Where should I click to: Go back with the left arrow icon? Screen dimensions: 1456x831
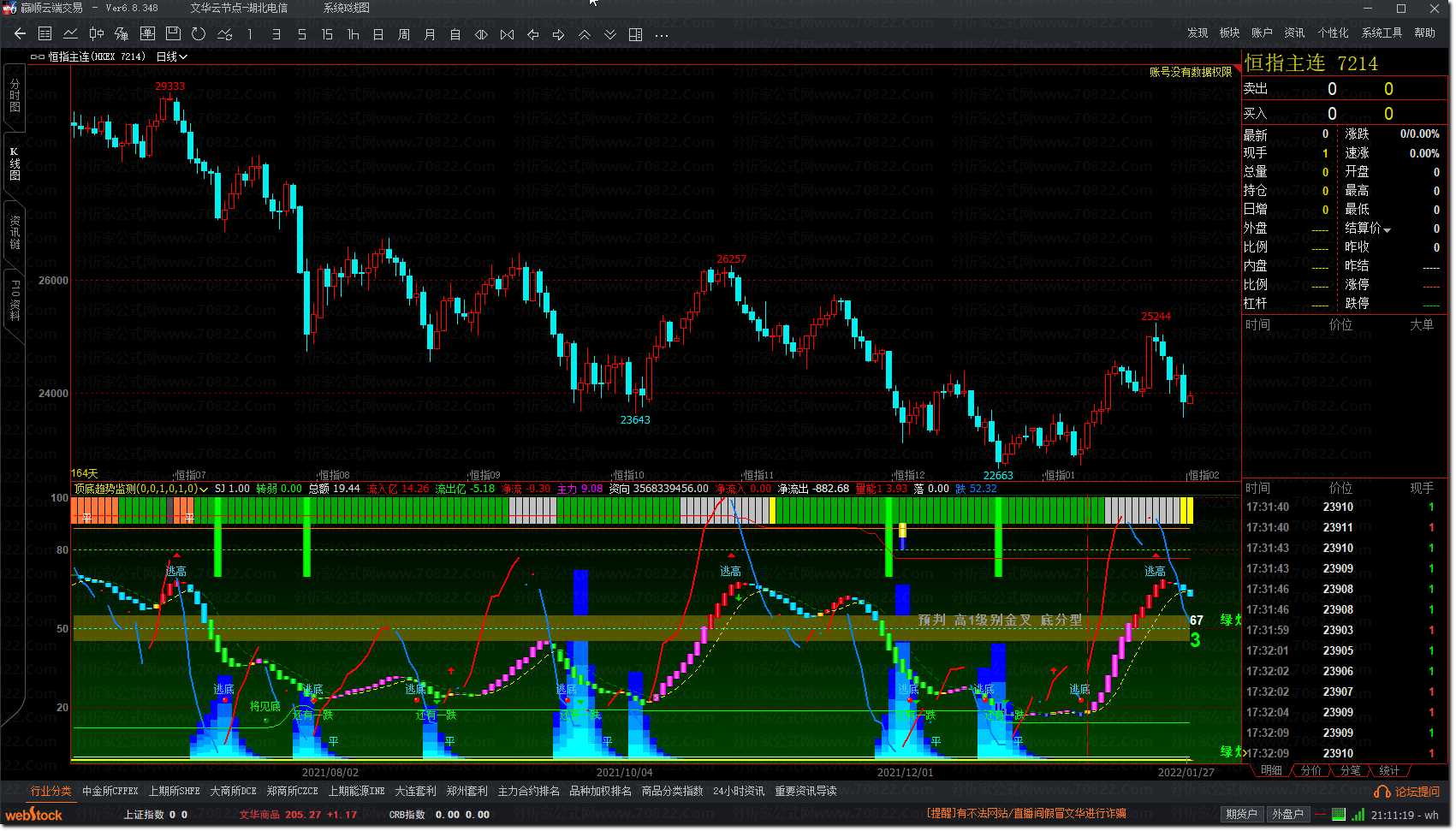pyautogui.click(x=20, y=34)
